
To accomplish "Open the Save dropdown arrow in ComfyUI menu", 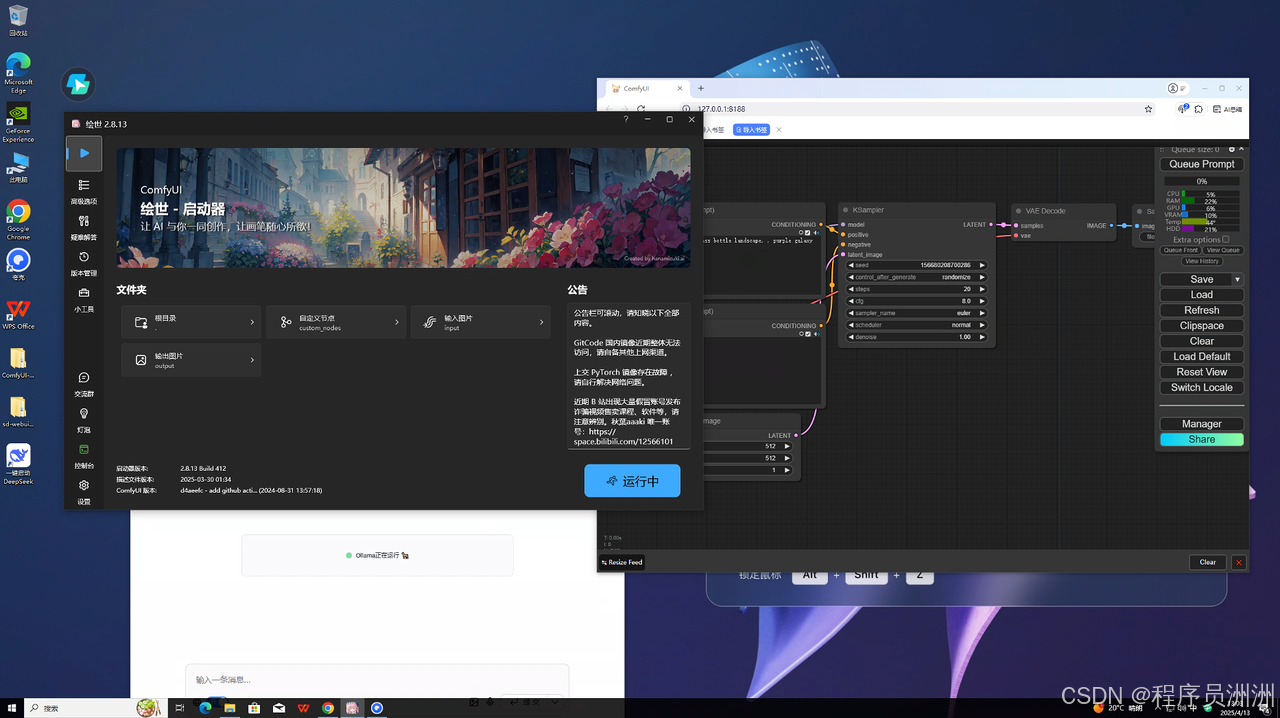I will click(1237, 279).
